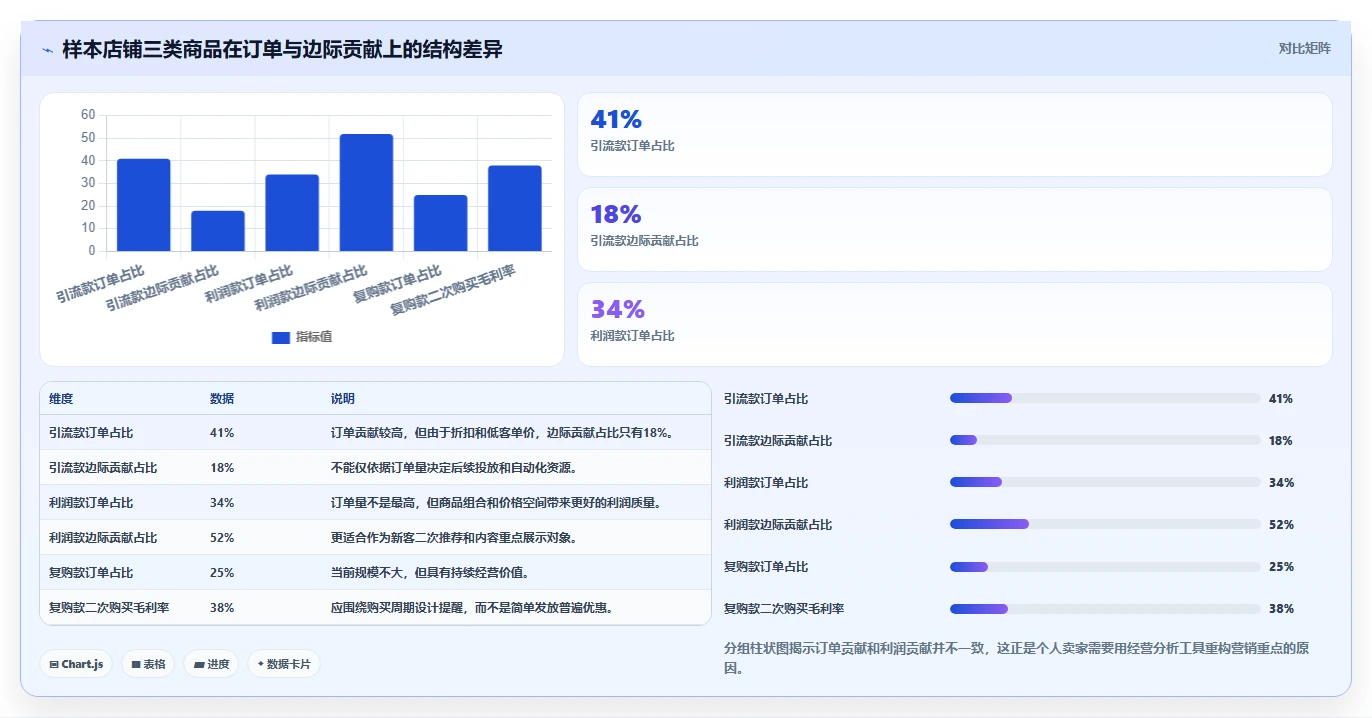Click the tallest 利润款边际贡献占比 chart bar

pos(366,192)
